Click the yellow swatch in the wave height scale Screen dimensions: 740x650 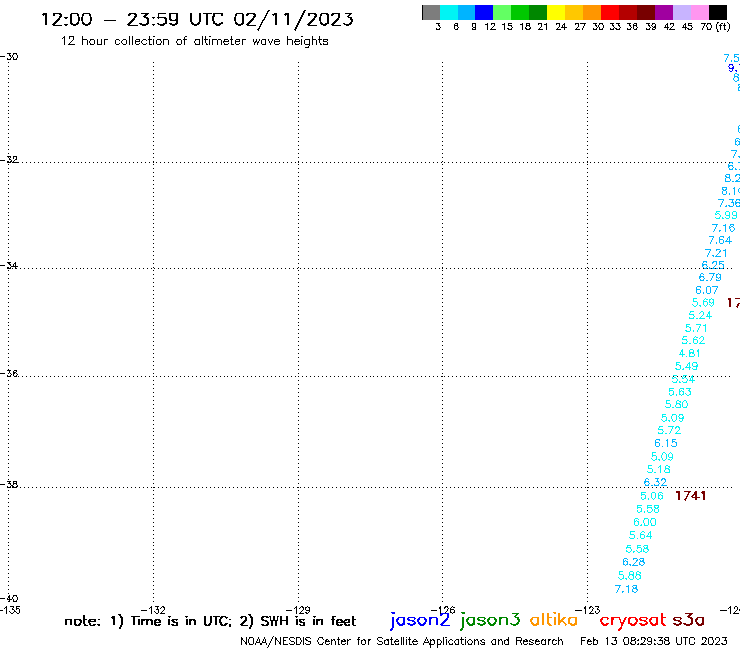[556, 12]
